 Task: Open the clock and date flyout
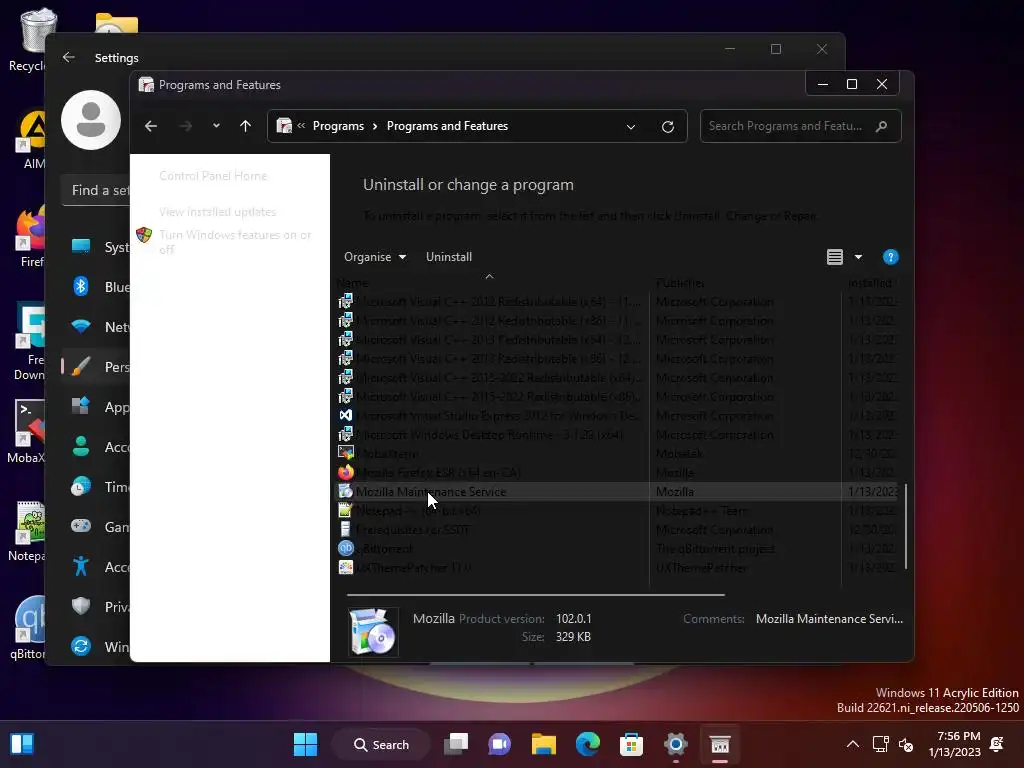955,744
